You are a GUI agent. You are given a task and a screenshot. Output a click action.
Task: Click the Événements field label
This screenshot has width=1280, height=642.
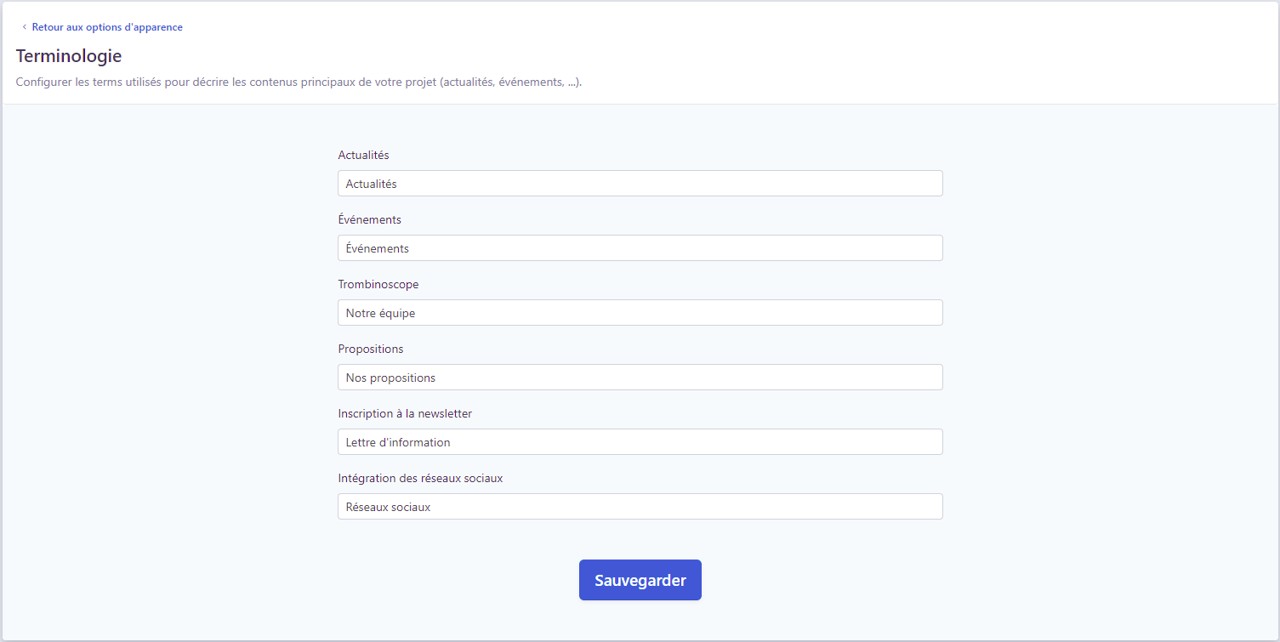tap(370, 220)
